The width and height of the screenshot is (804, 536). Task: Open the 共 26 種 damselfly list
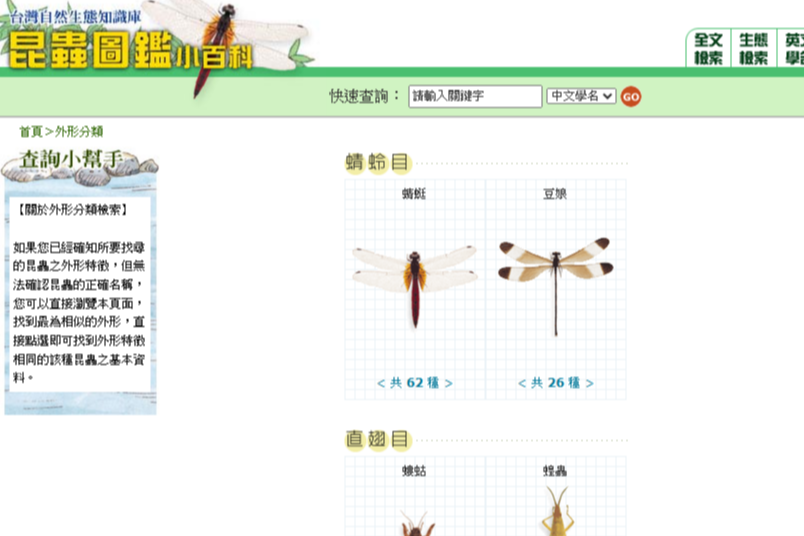[556, 383]
